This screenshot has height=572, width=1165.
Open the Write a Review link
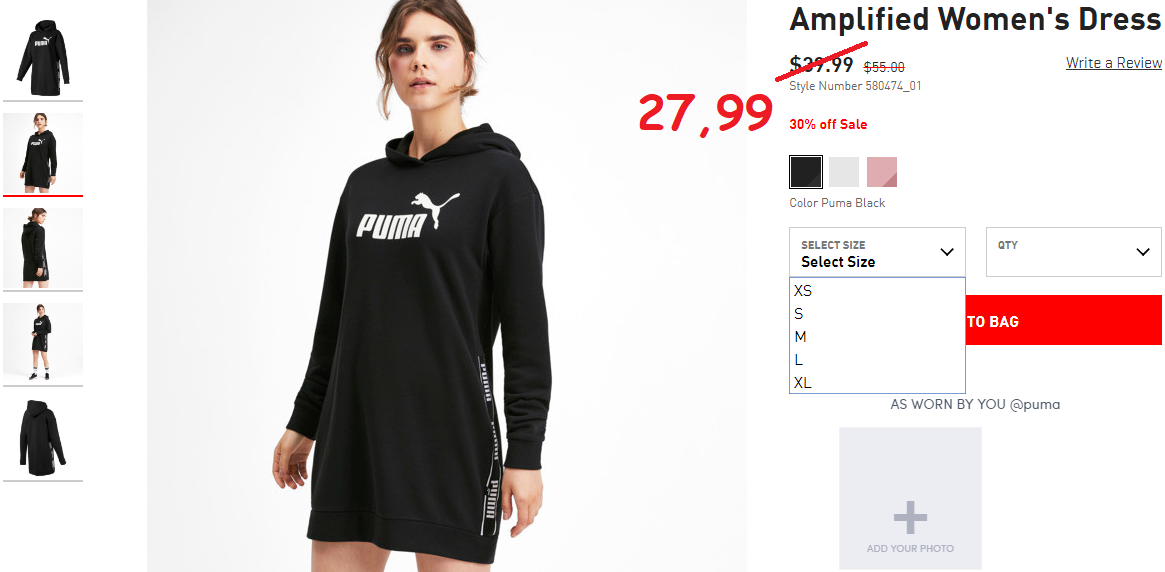click(x=1114, y=63)
